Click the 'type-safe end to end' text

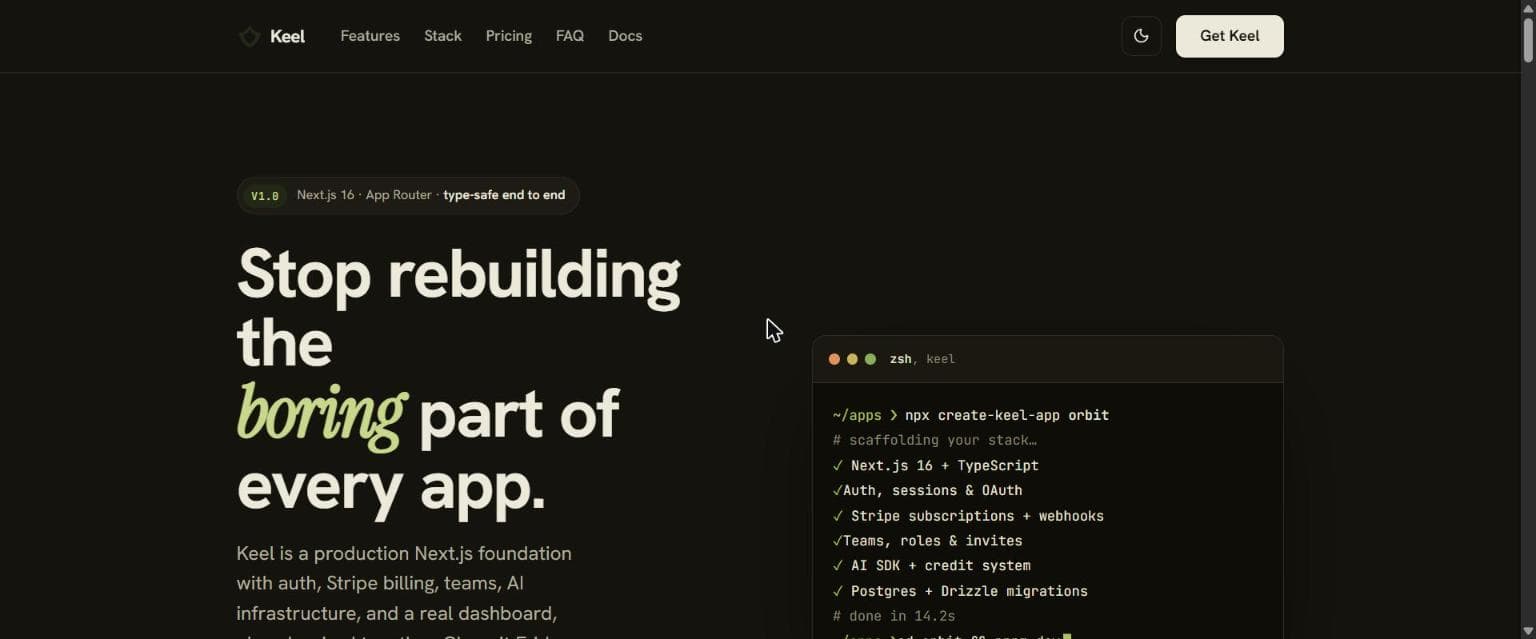pos(504,195)
